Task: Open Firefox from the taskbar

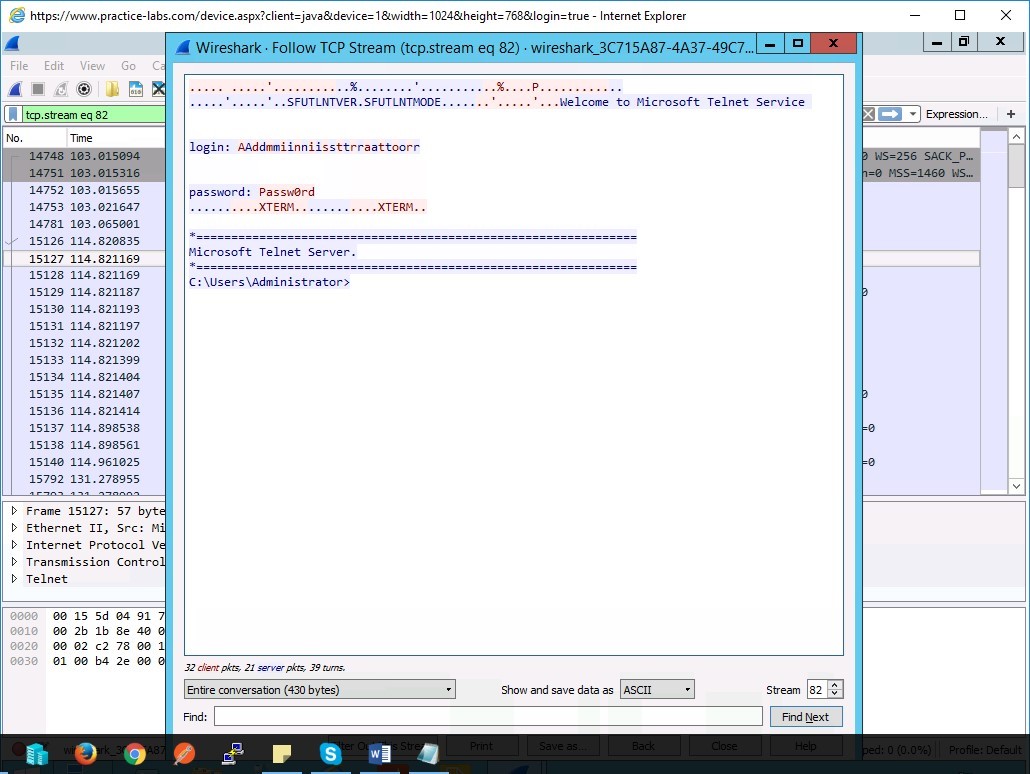Action: pos(85,754)
